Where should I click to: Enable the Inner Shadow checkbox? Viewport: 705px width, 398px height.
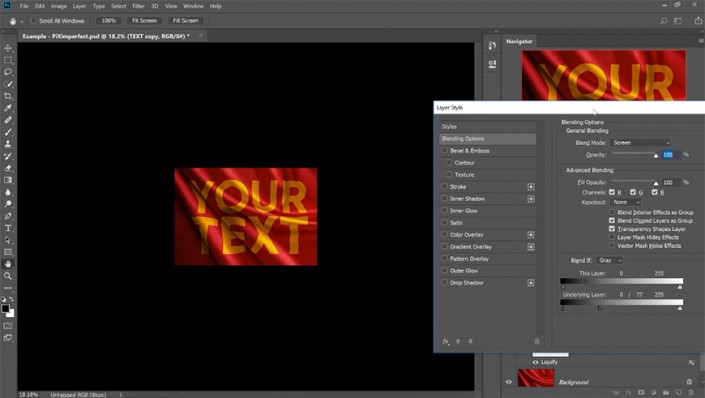[x=445, y=199]
